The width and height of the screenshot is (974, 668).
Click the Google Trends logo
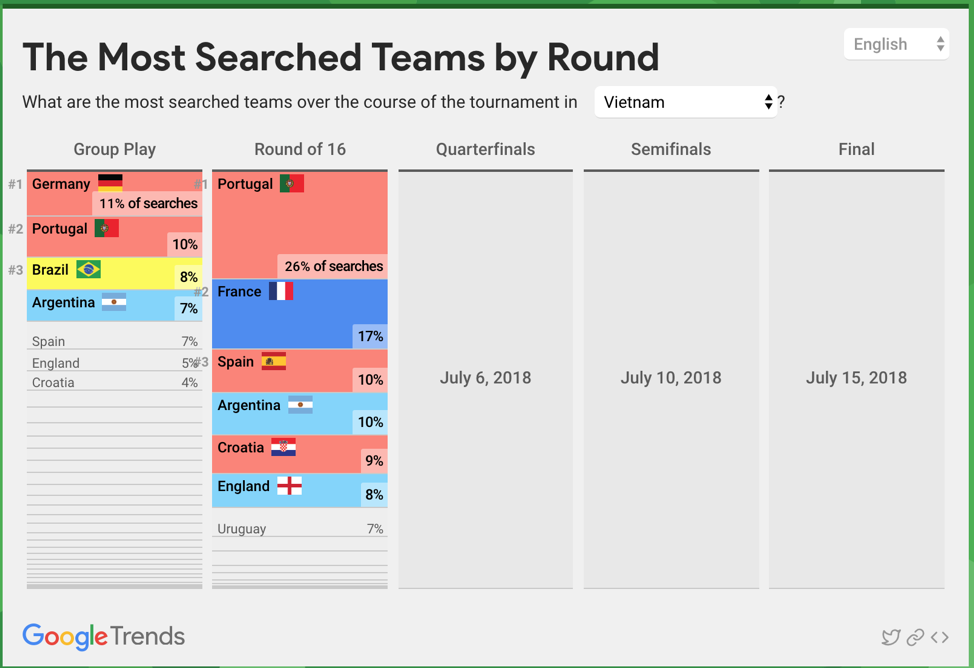click(104, 636)
